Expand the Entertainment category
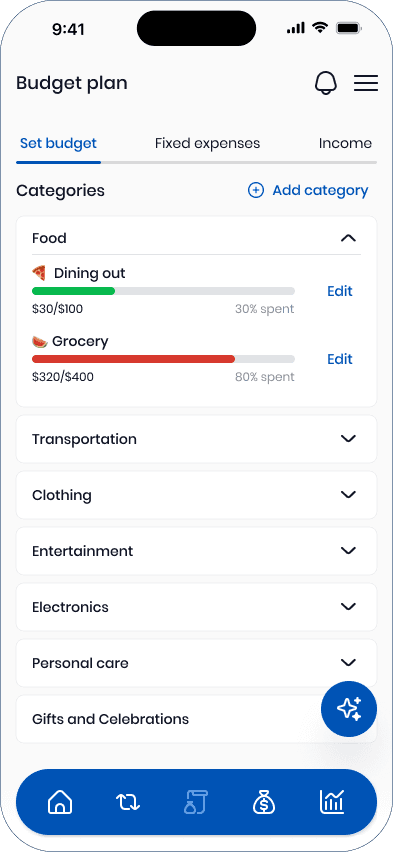Viewport: 393px width, 852px height. tap(196, 551)
